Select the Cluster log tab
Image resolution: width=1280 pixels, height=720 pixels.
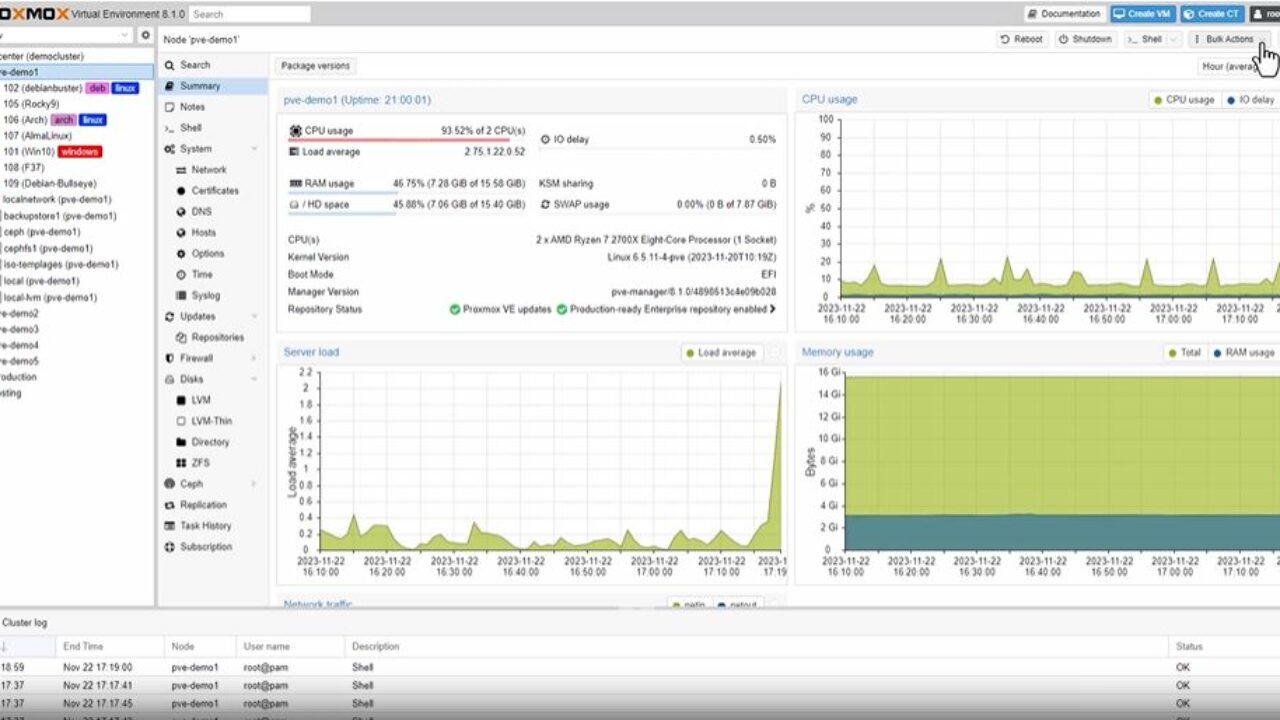pyautogui.click(x=24, y=623)
